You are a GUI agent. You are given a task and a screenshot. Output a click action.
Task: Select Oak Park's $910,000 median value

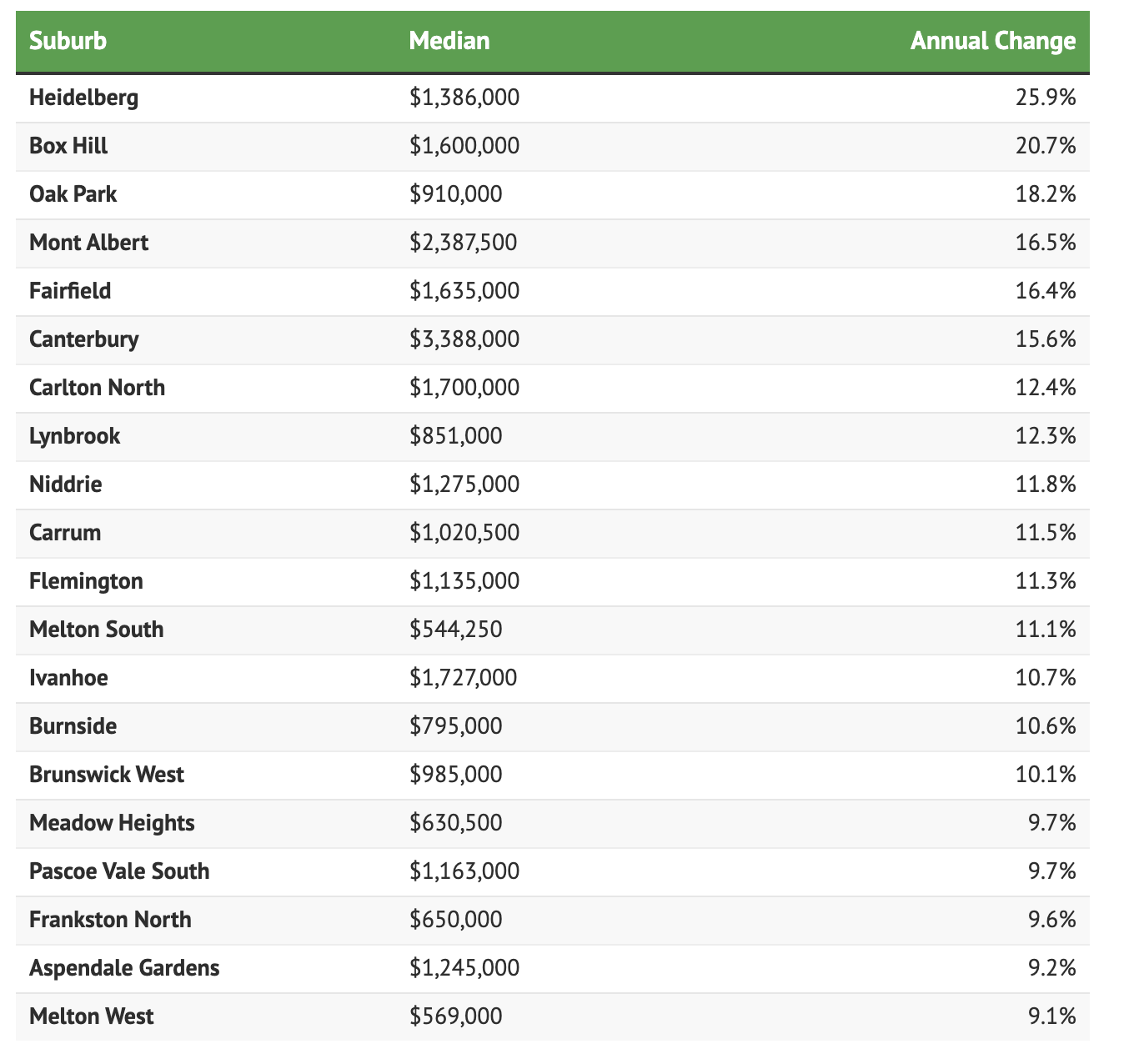pos(455,194)
